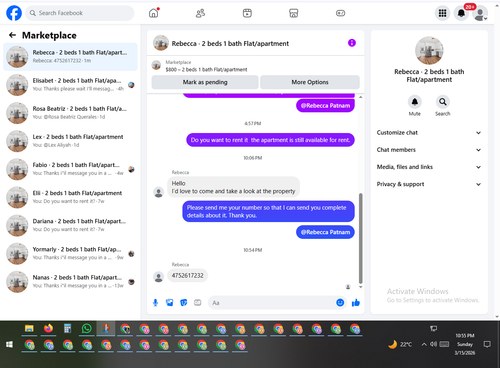
Task: Open Firefox from taskbar
Action: pyautogui.click(x=48, y=329)
